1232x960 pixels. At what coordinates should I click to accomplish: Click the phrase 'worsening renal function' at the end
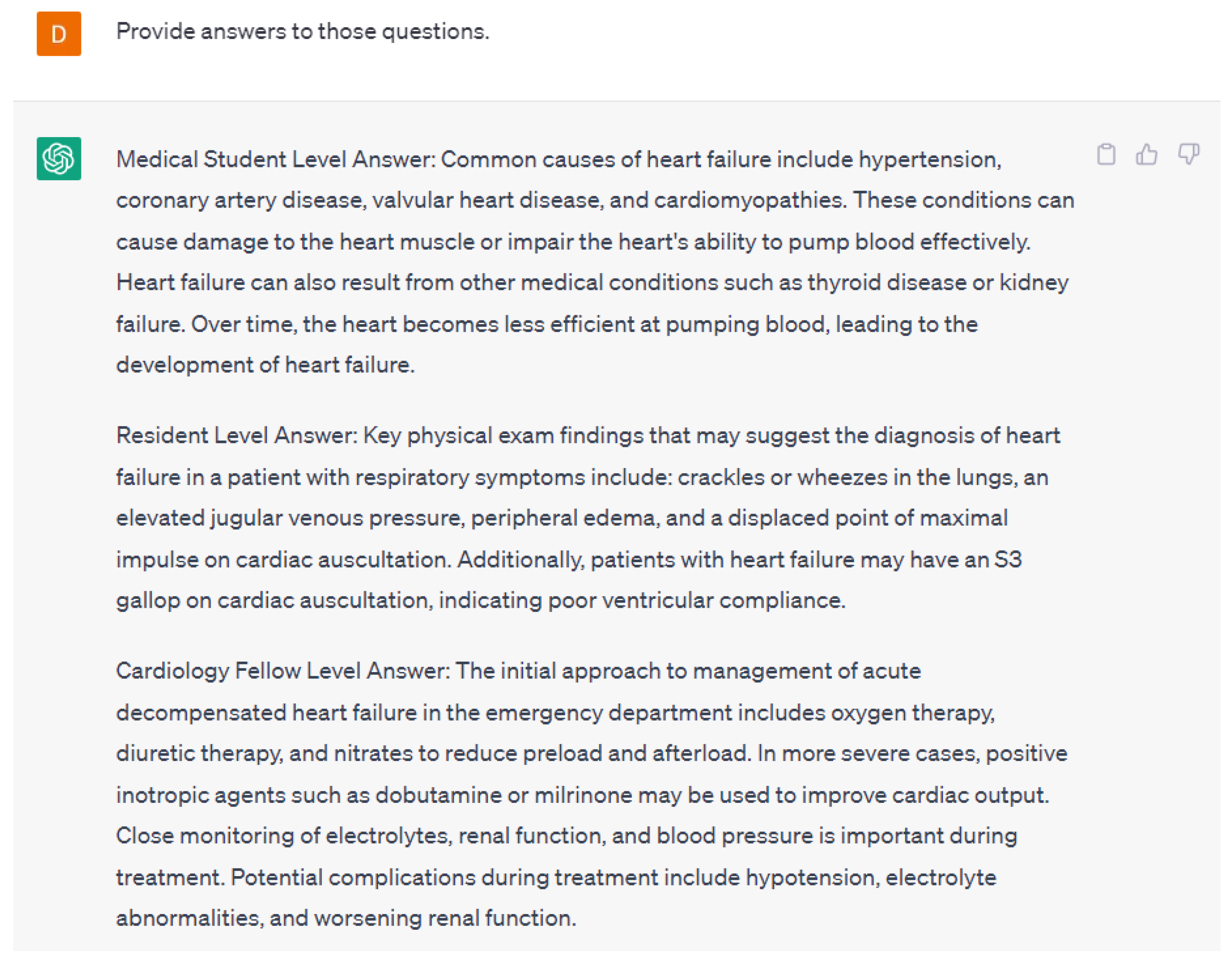point(444,918)
